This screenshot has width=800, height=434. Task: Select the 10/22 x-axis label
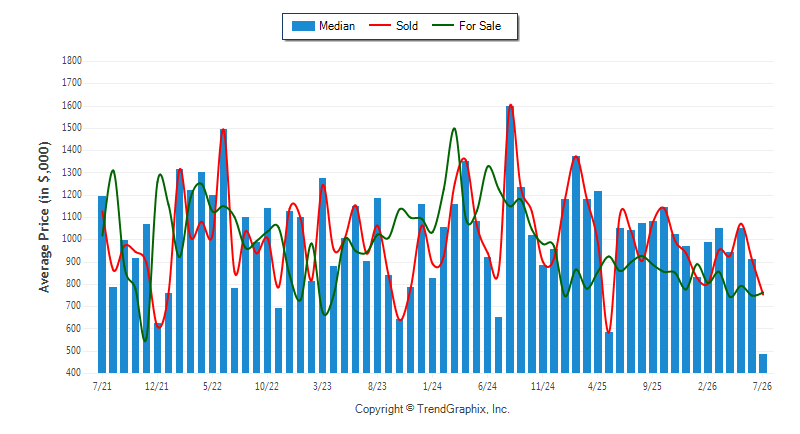pyautogui.click(x=267, y=386)
